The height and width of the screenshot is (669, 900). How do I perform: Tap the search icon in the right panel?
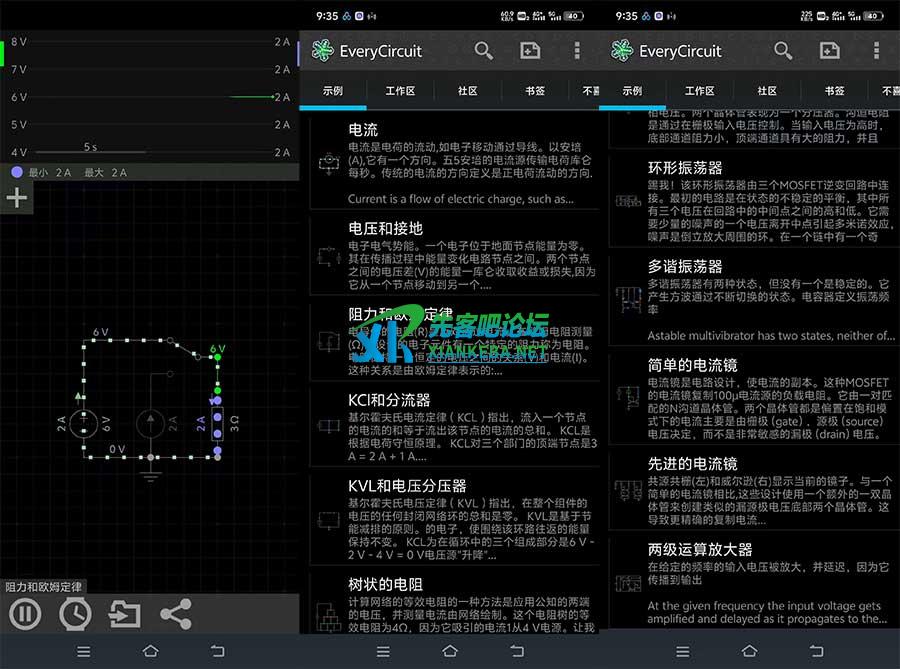coord(783,51)
